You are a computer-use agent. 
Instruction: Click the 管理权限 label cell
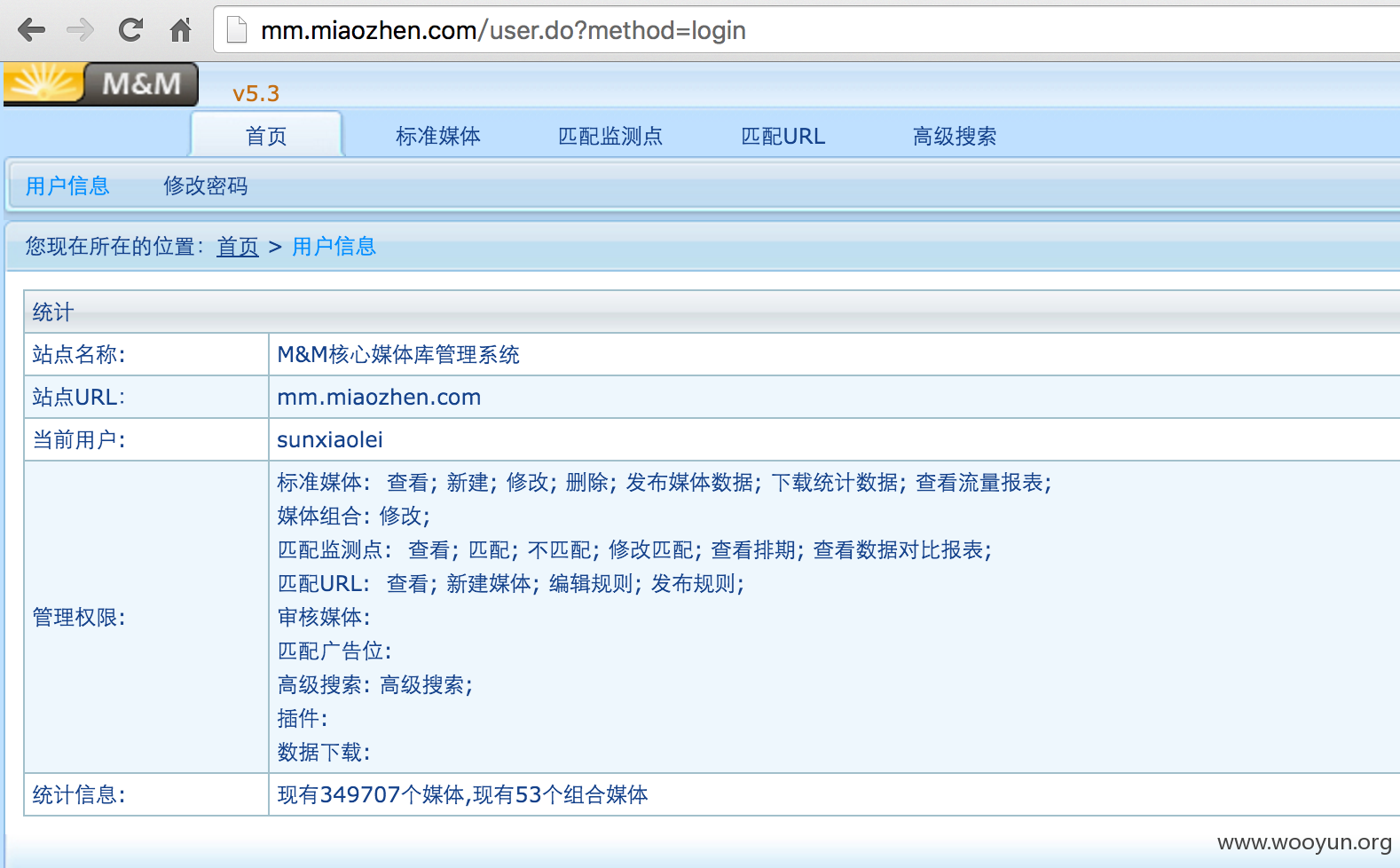(x=146, y=617)
